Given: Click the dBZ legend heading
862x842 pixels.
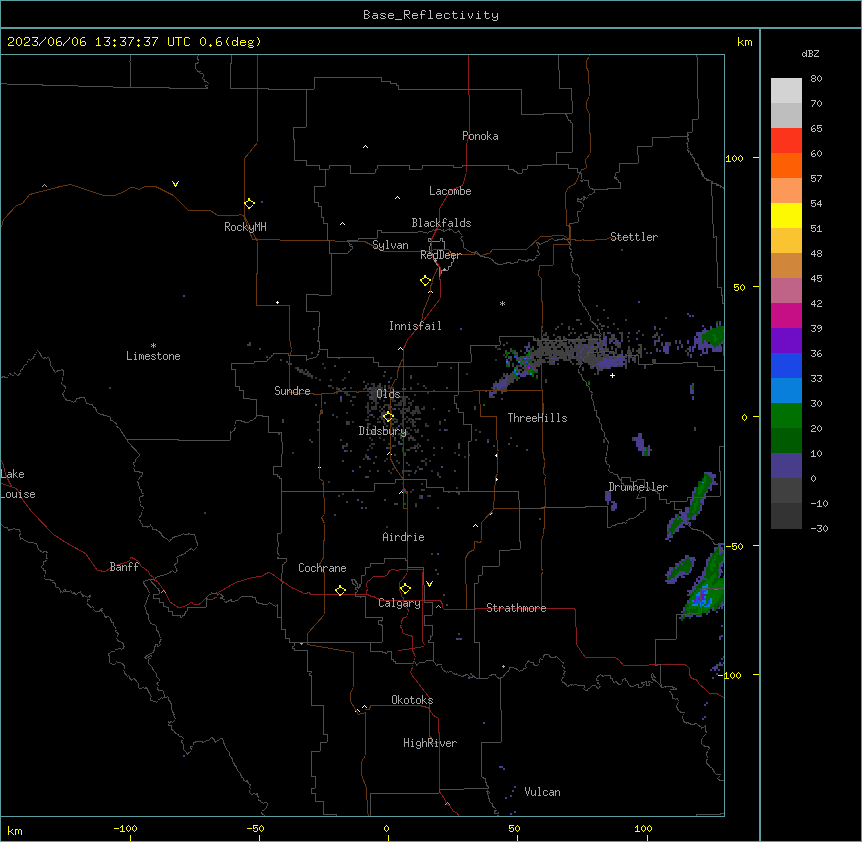Looking at the screenshot, I should (x=810, y=53).
